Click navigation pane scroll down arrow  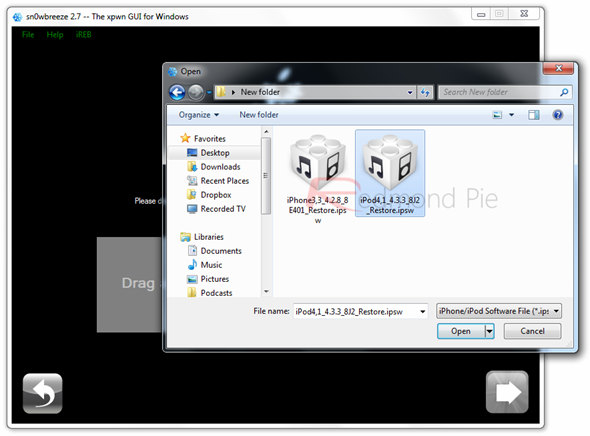266,292
